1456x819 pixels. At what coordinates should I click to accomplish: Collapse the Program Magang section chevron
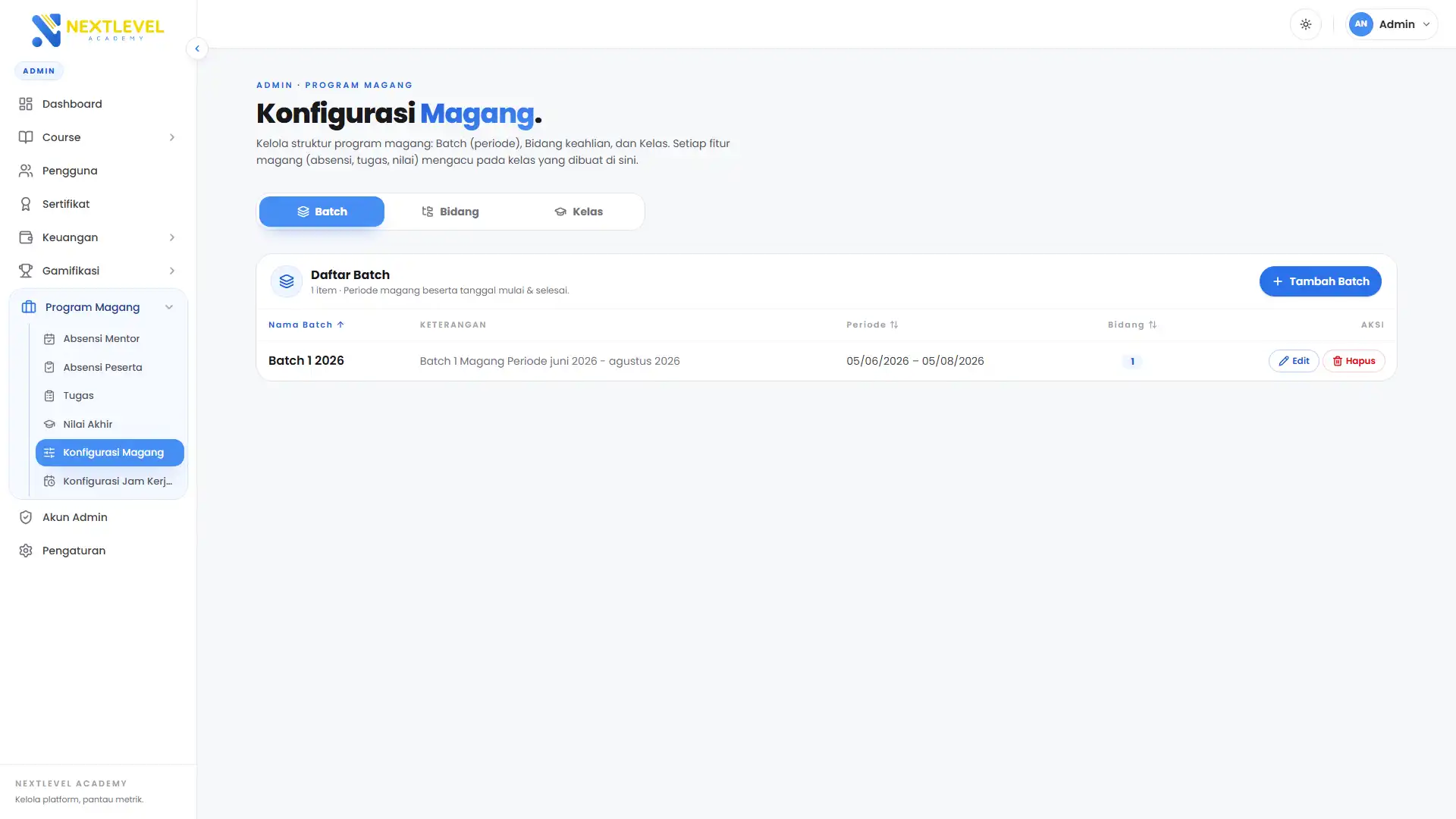(169, 307)
